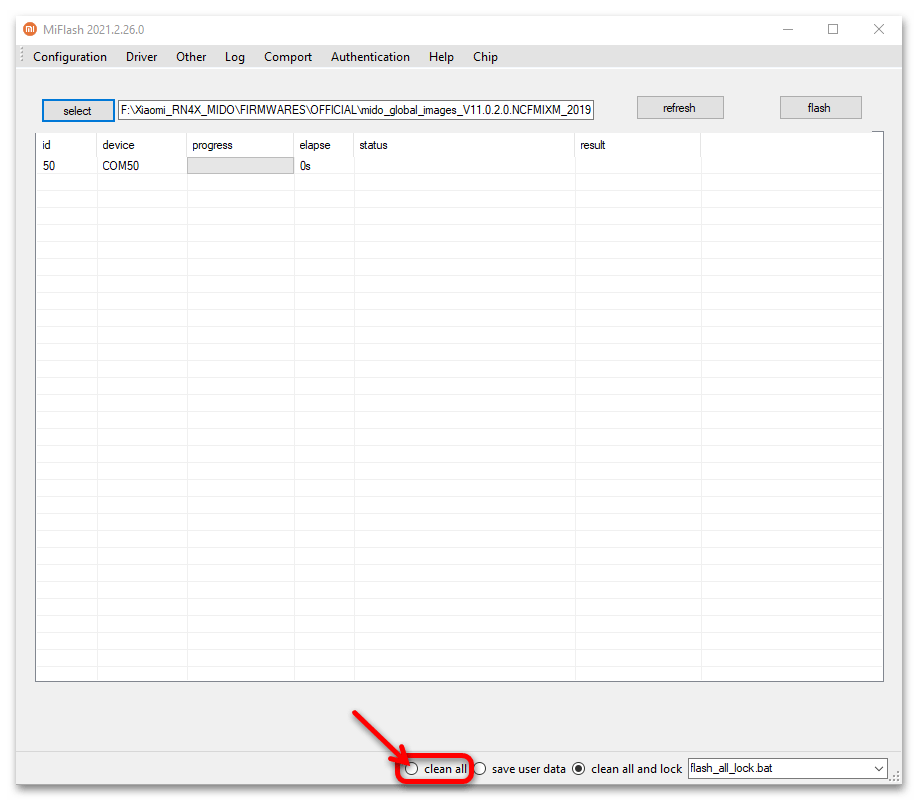
Task: Click the progress bar of COM50
Action: pyautogui.click(x=240, y=166)
